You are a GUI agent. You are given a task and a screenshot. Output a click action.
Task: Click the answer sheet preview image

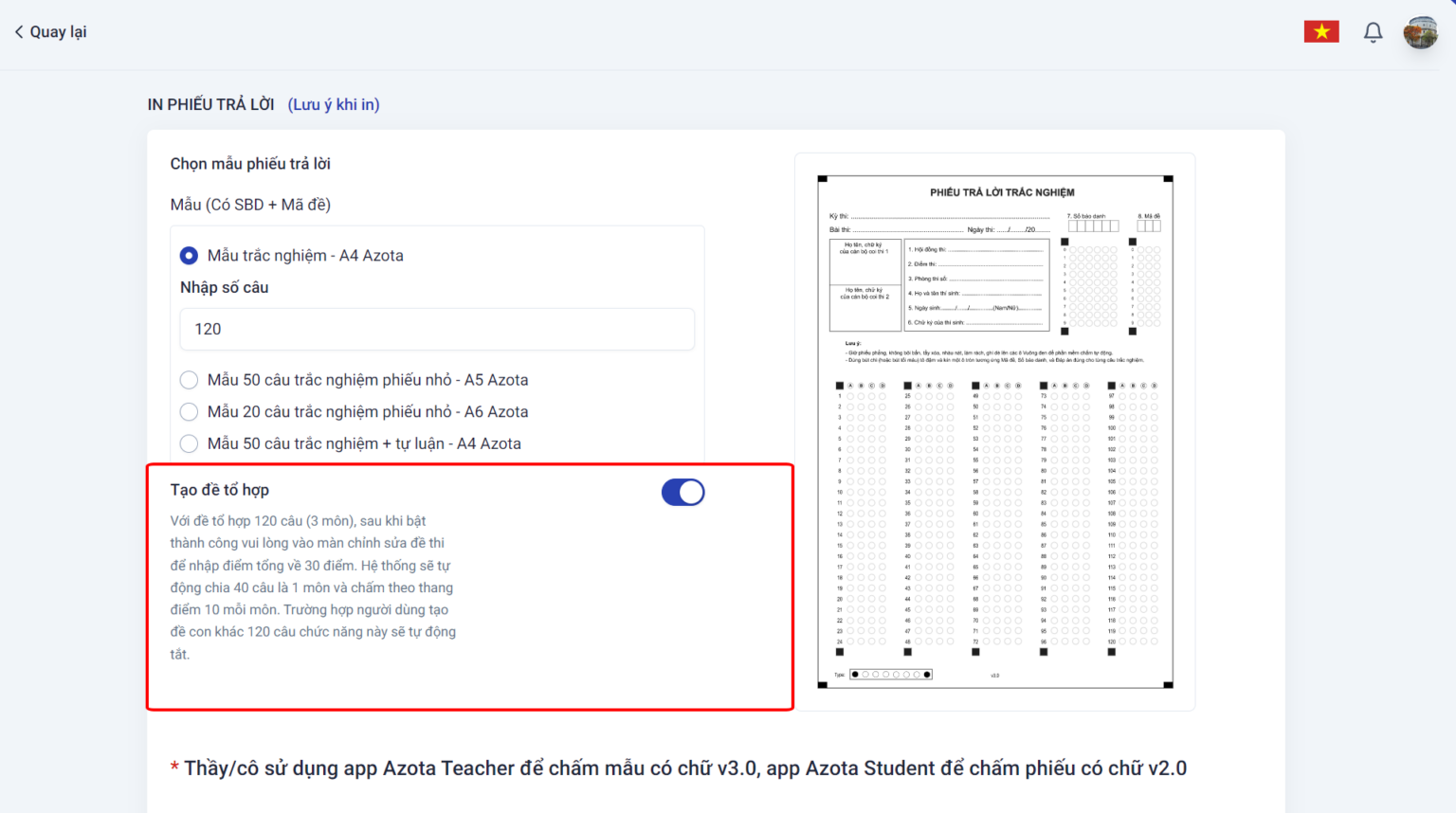pyautogui.click(x=995, y=431)
